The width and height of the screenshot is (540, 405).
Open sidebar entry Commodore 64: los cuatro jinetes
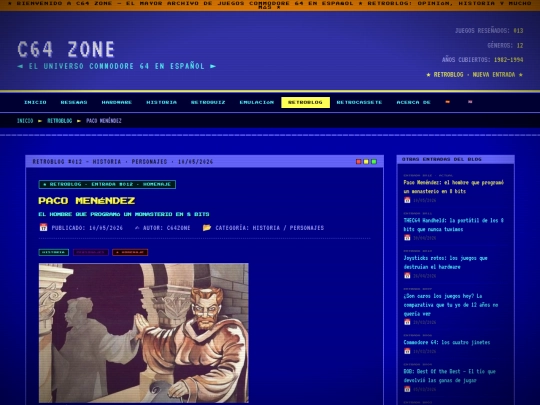pos(447,342)
